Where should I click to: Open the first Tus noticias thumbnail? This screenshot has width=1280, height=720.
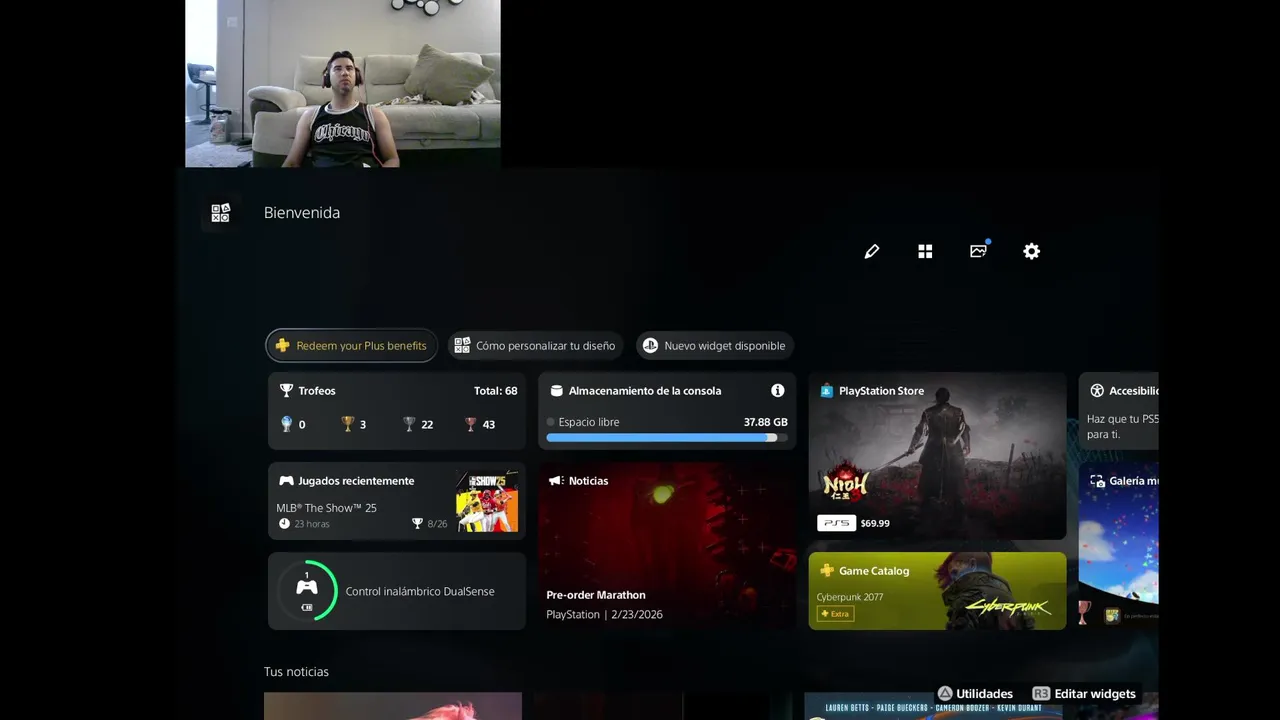click(x=393, y=706)
